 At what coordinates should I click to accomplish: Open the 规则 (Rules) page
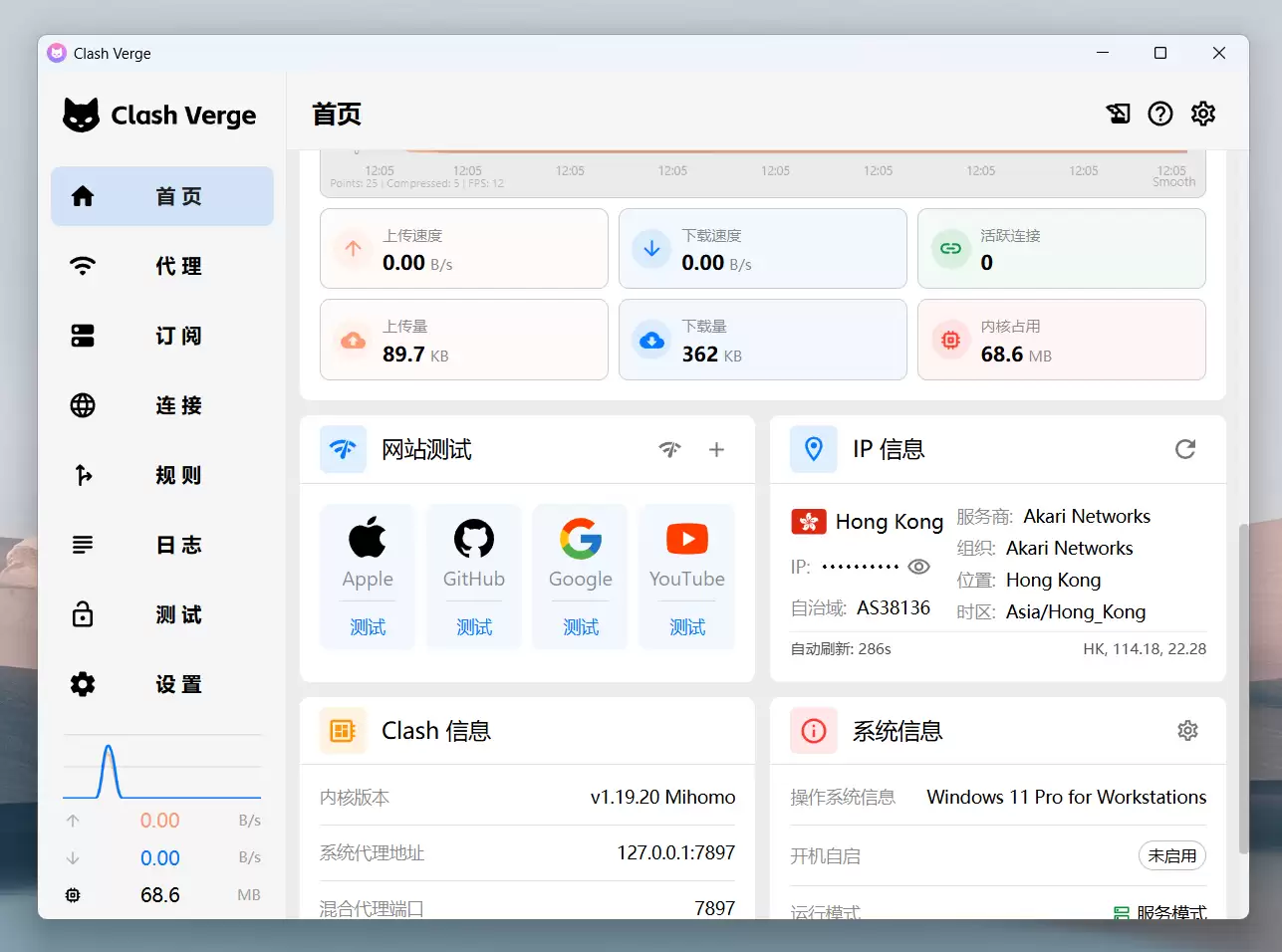tap(162, 475)
